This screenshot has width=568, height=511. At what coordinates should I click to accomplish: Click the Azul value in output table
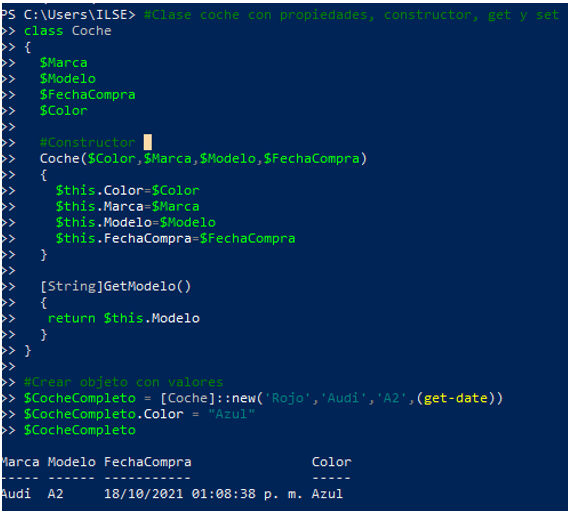[x=327, y=494]
